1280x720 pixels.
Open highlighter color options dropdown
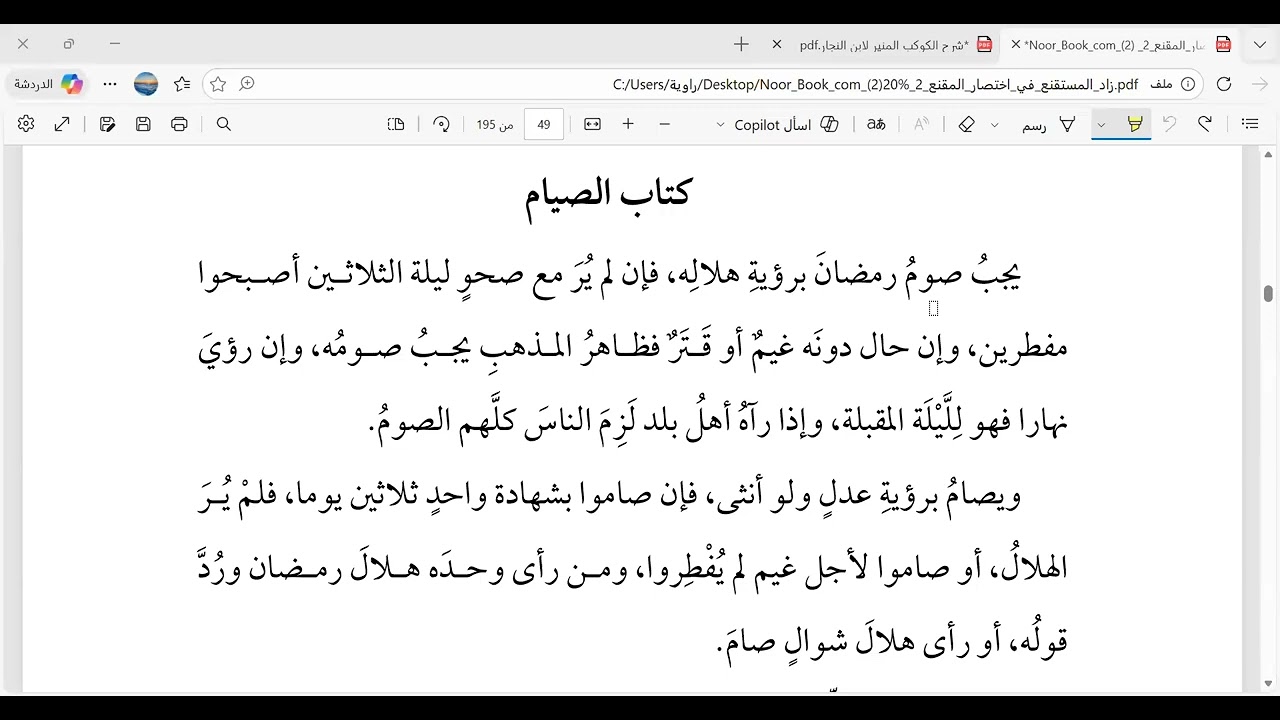click(1102, 124)
